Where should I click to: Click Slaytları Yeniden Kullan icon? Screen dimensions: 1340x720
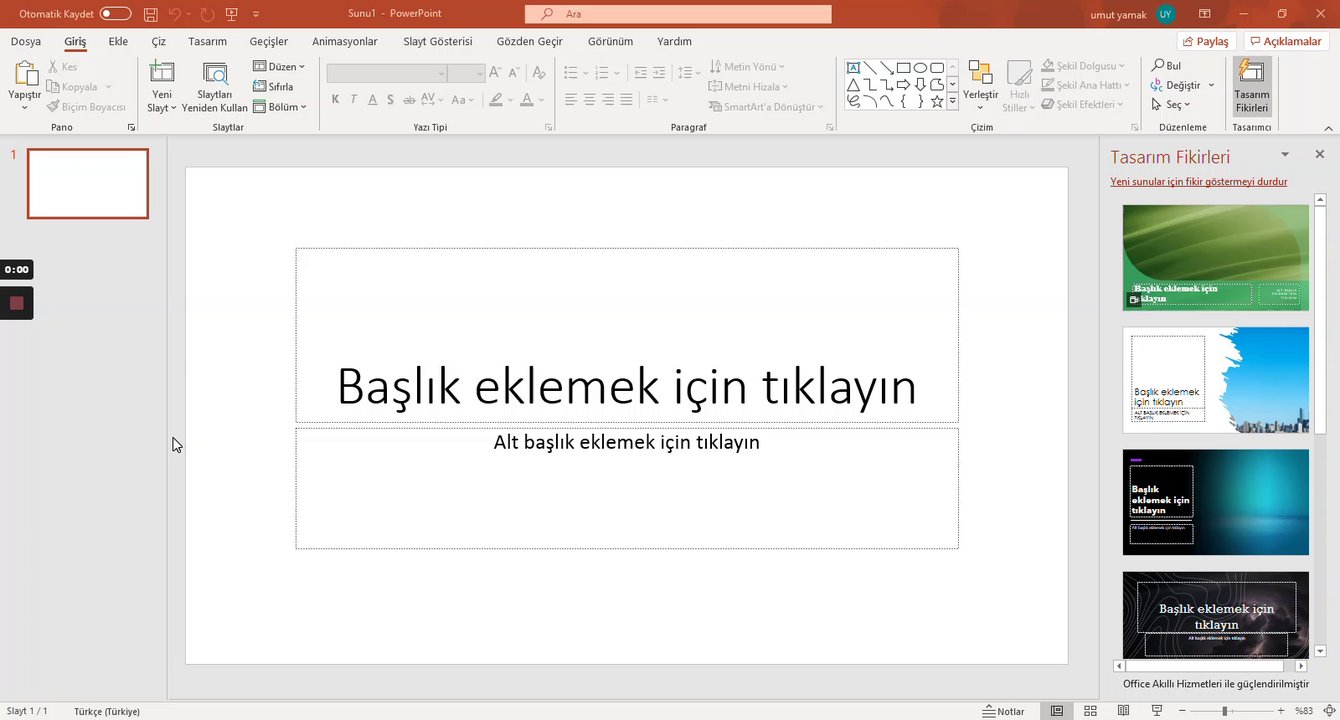click(x=214, y=75)
